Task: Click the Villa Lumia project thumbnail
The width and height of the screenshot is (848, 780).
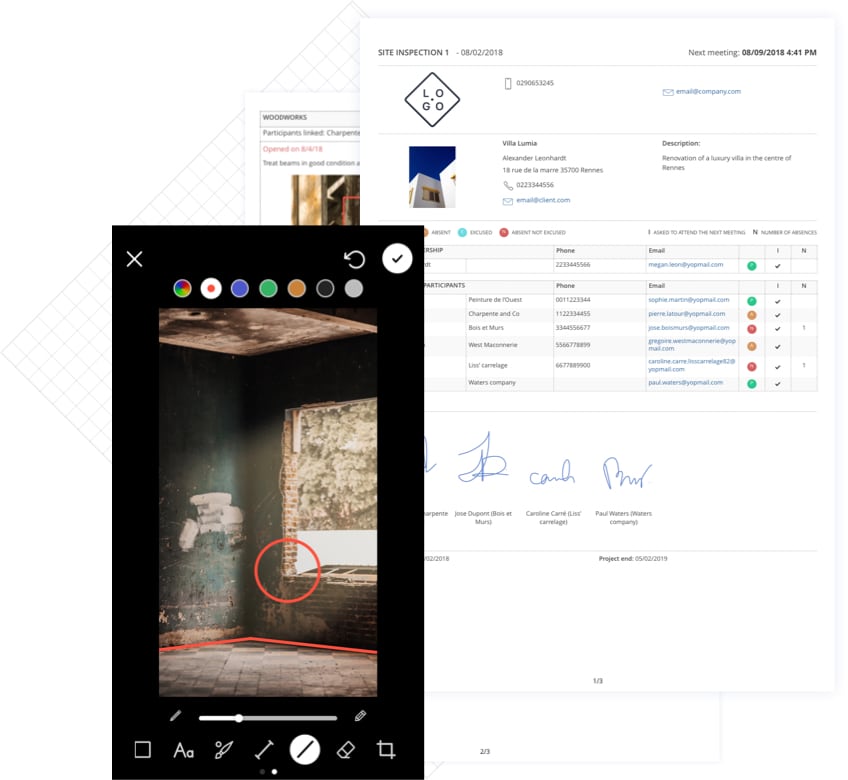Action: coord(432,177)
